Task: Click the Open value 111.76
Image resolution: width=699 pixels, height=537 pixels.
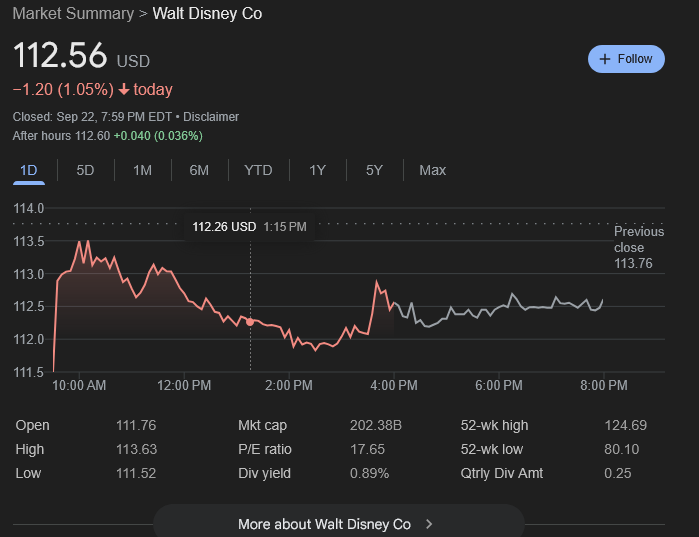Action: pyautogui.click(x=136, y=425)
